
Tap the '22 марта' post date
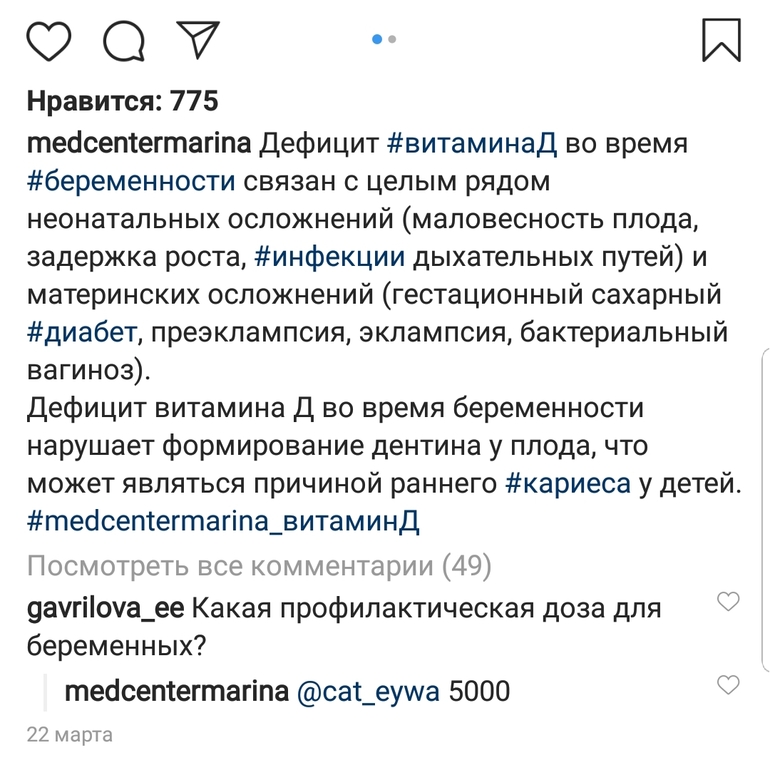pos(69,735)
